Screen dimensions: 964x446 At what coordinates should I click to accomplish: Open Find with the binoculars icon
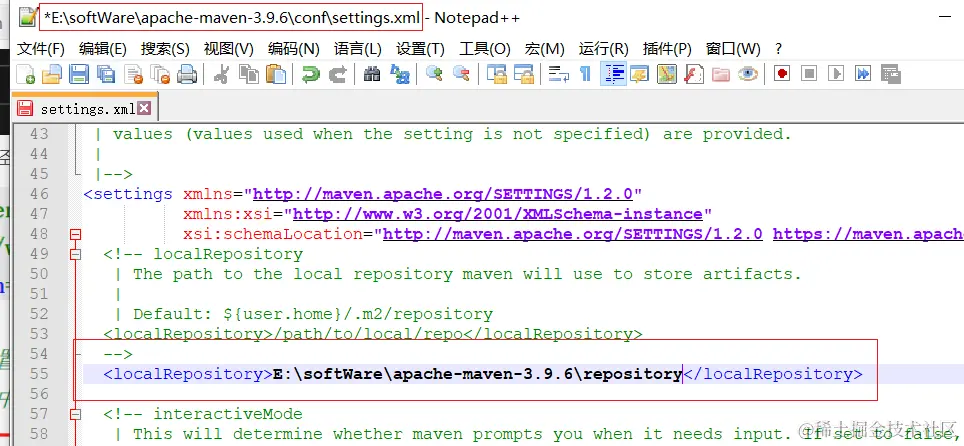[372, 74]
